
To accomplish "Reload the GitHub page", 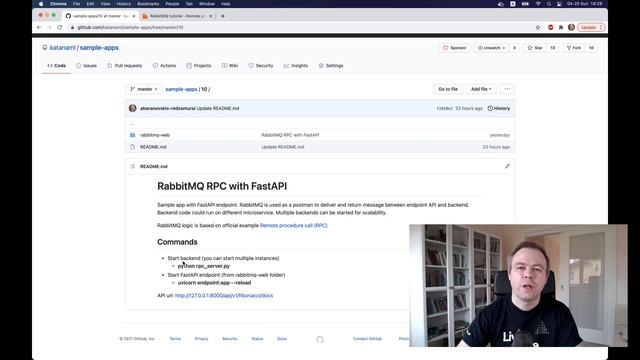I will coord(60,27).
